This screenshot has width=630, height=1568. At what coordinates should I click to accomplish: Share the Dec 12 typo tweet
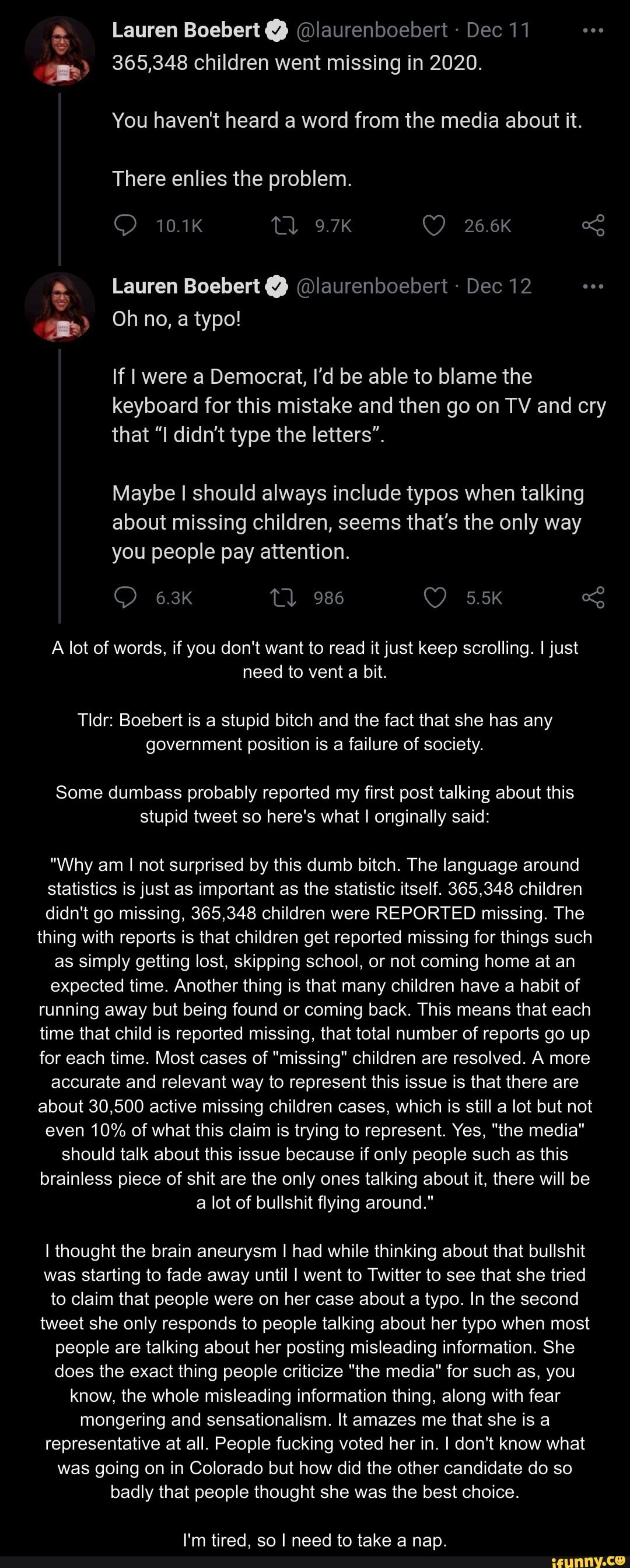pyautogui.click(x=593, y=598)
